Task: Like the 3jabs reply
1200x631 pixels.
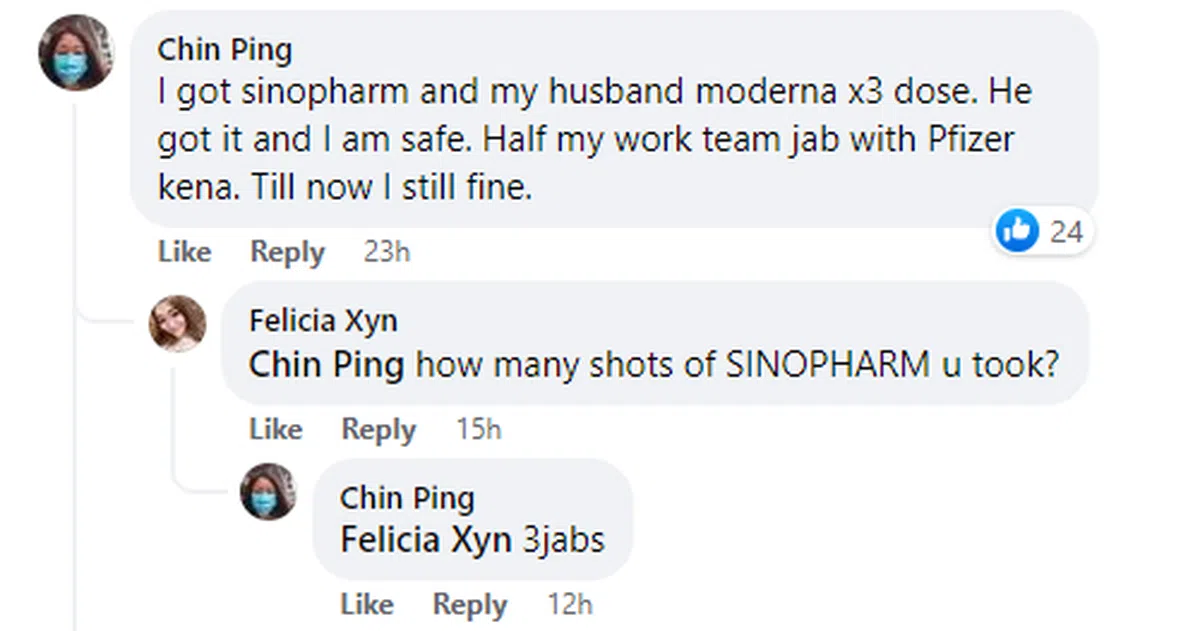Action: click(367, 604)
